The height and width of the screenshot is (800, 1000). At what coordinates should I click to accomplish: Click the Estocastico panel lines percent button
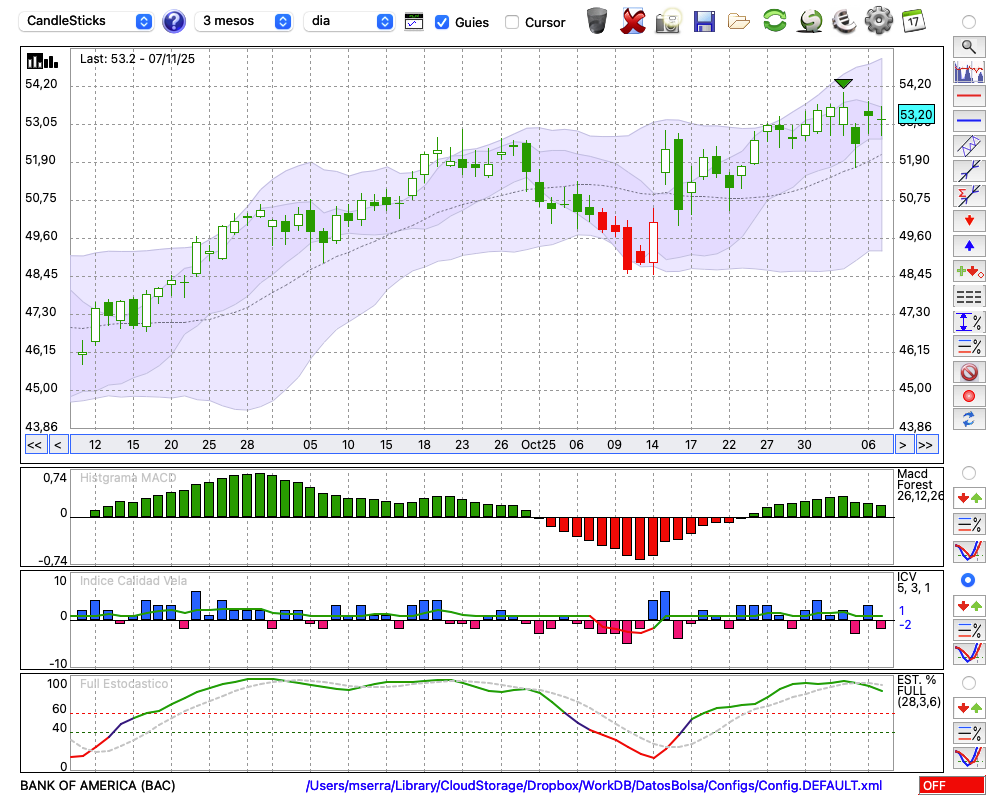[969, 733]
